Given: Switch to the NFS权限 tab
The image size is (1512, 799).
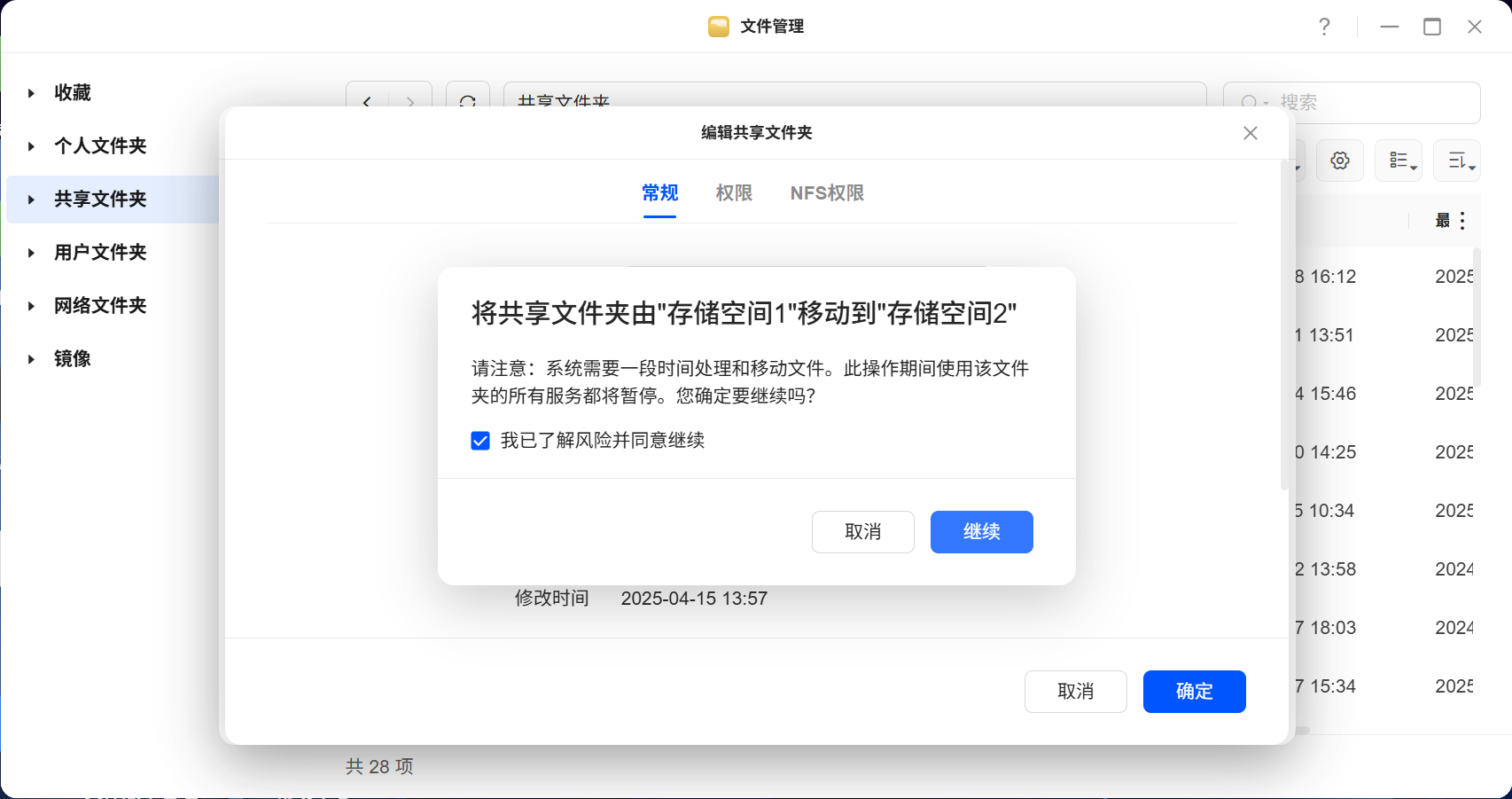Looking at the screenshot, I should tap(827, 193).
